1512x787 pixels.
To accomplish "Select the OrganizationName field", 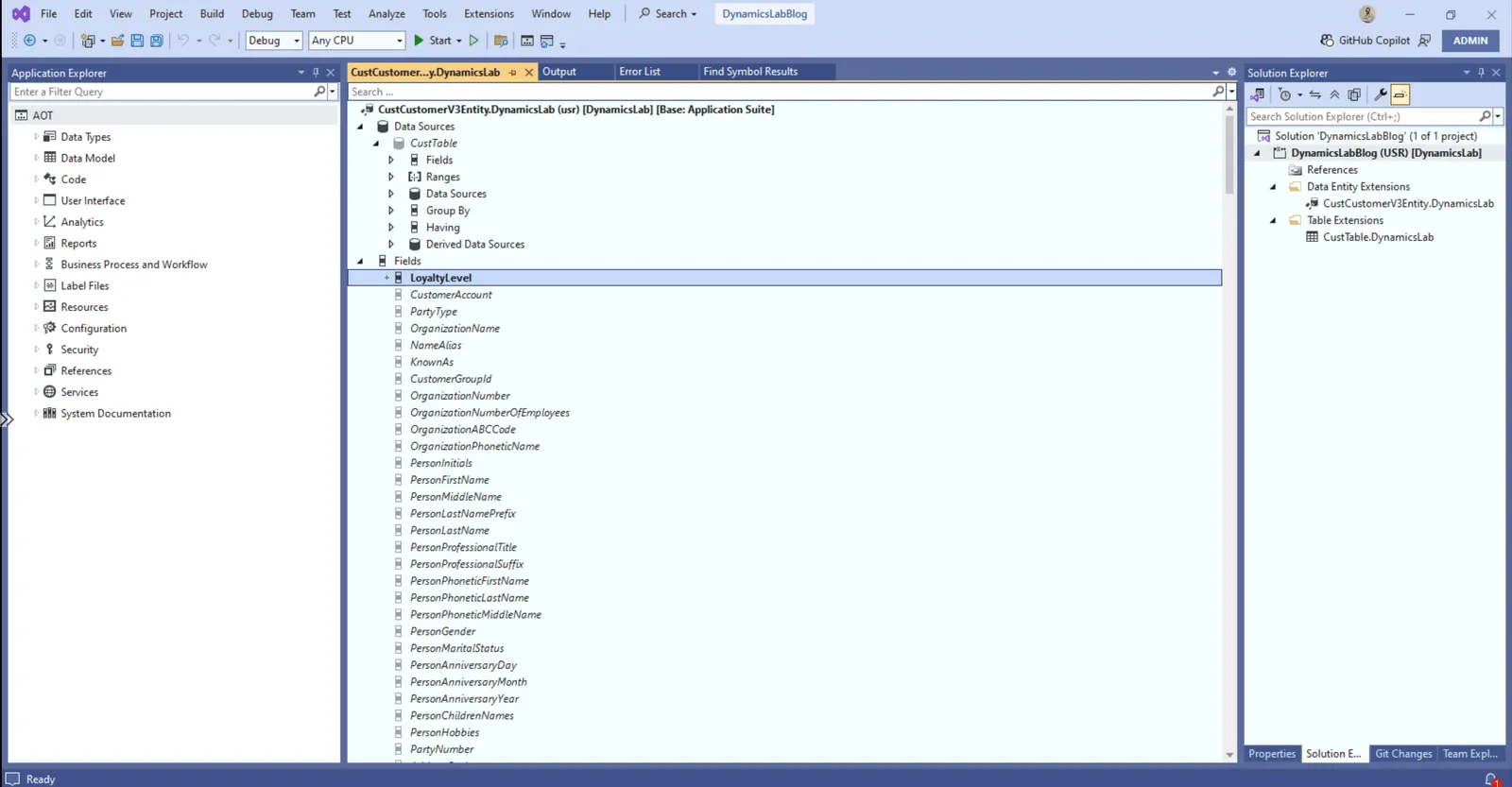I will 455,329.
